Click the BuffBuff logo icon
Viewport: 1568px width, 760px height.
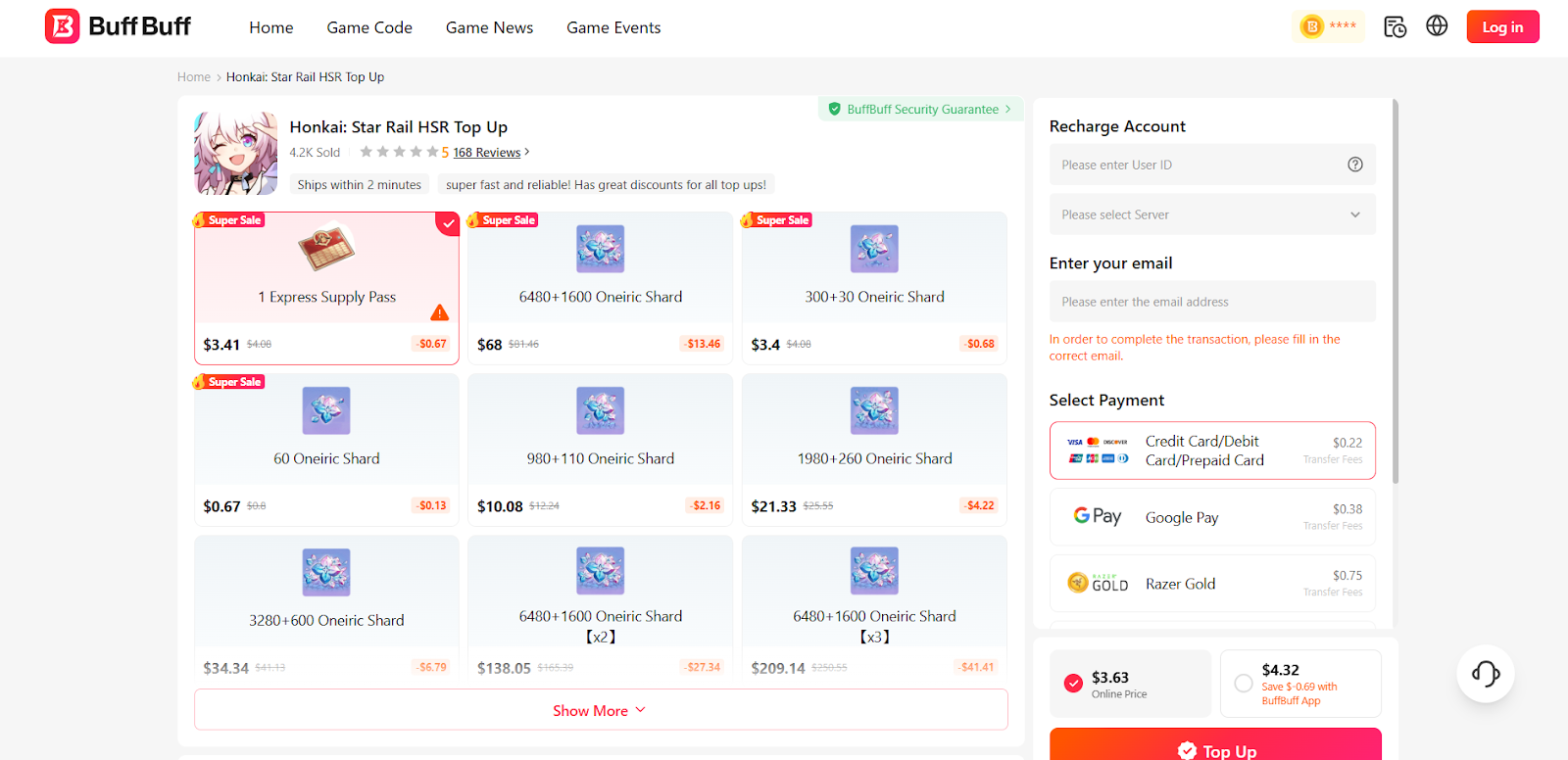[x=62, y=26]
